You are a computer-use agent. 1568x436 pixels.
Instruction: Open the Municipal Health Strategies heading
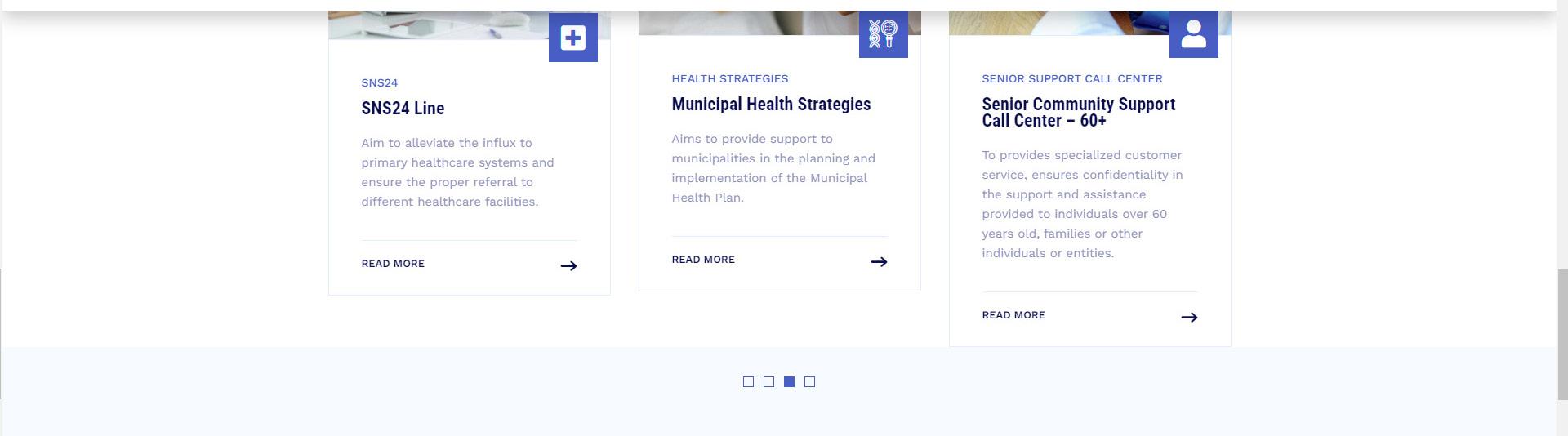point(771,104)
